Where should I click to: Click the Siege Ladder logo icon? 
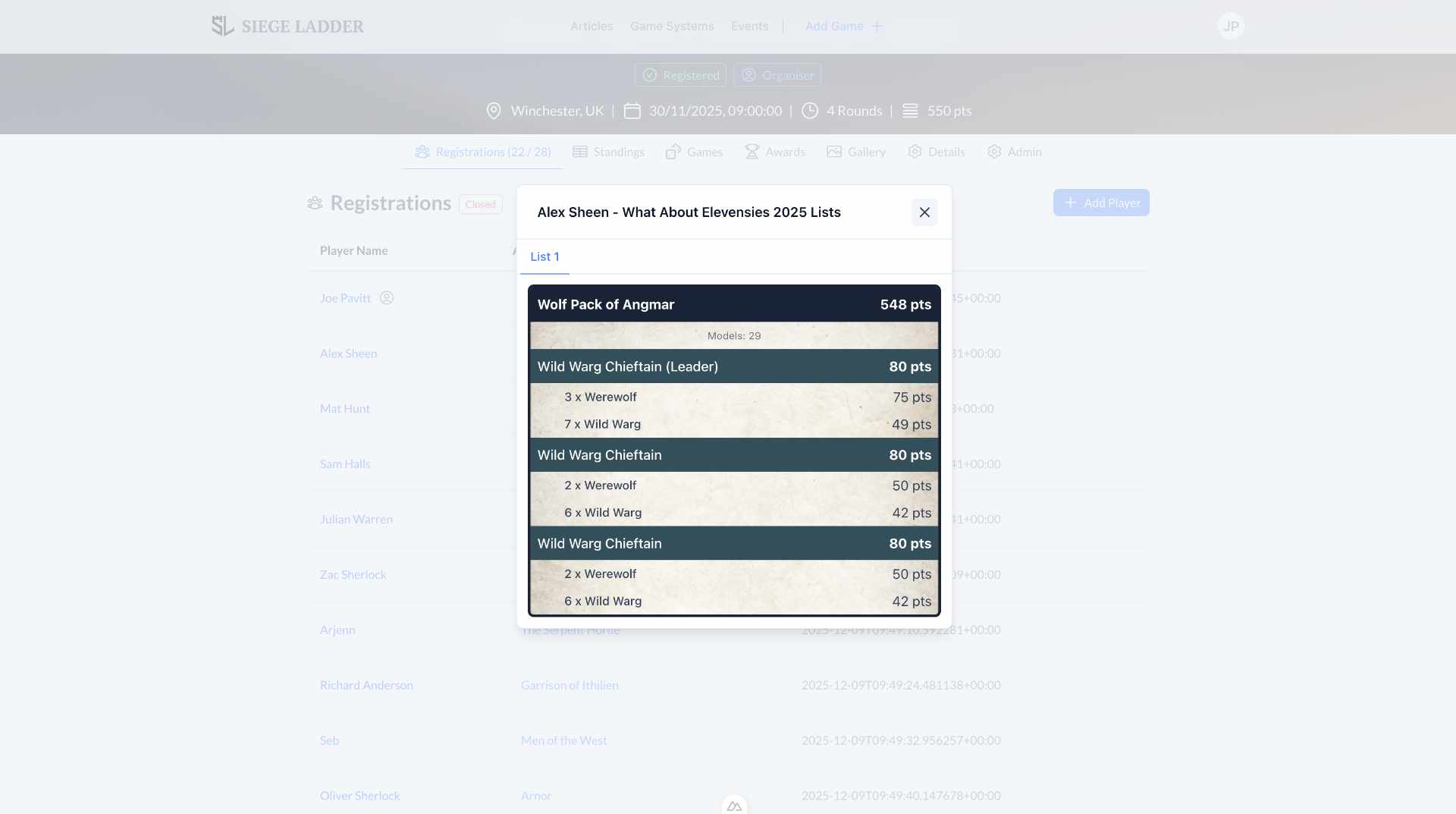point(222,26)
